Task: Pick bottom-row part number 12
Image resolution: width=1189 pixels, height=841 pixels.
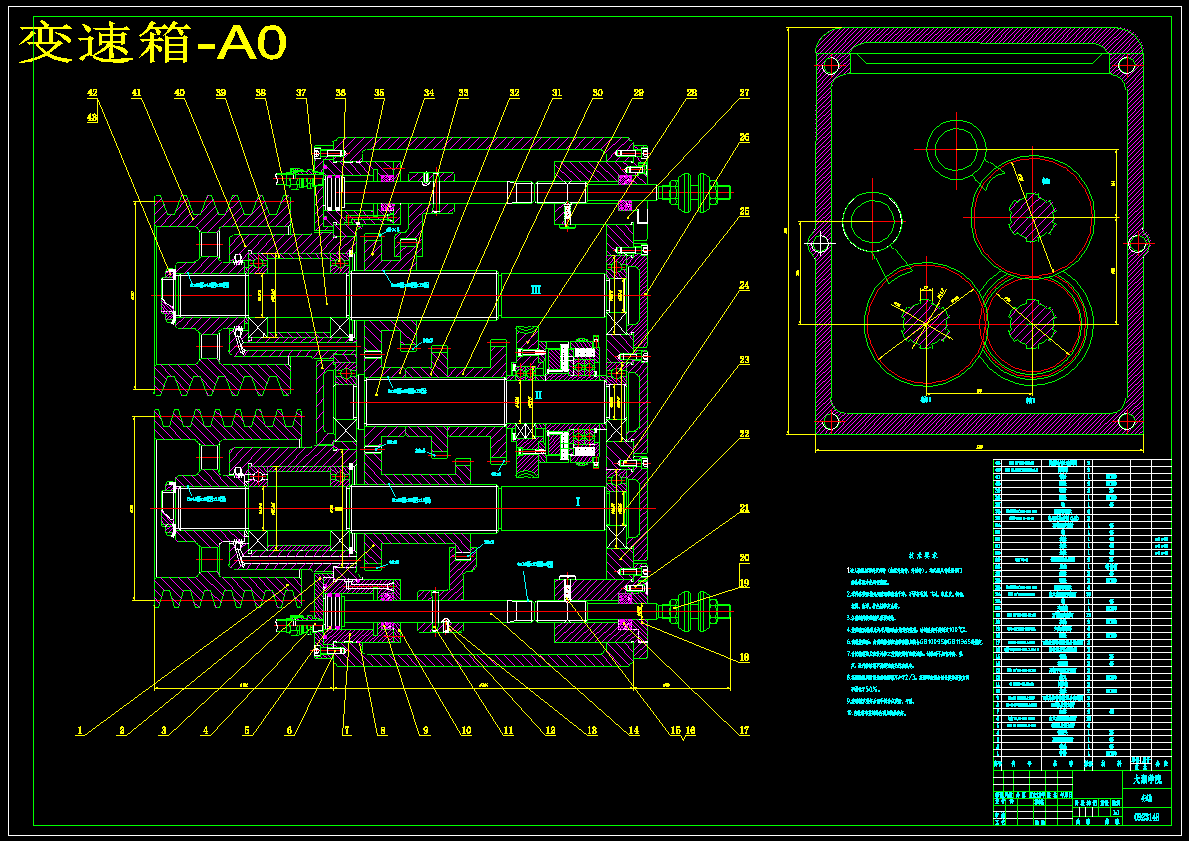Action: [550, 731]
